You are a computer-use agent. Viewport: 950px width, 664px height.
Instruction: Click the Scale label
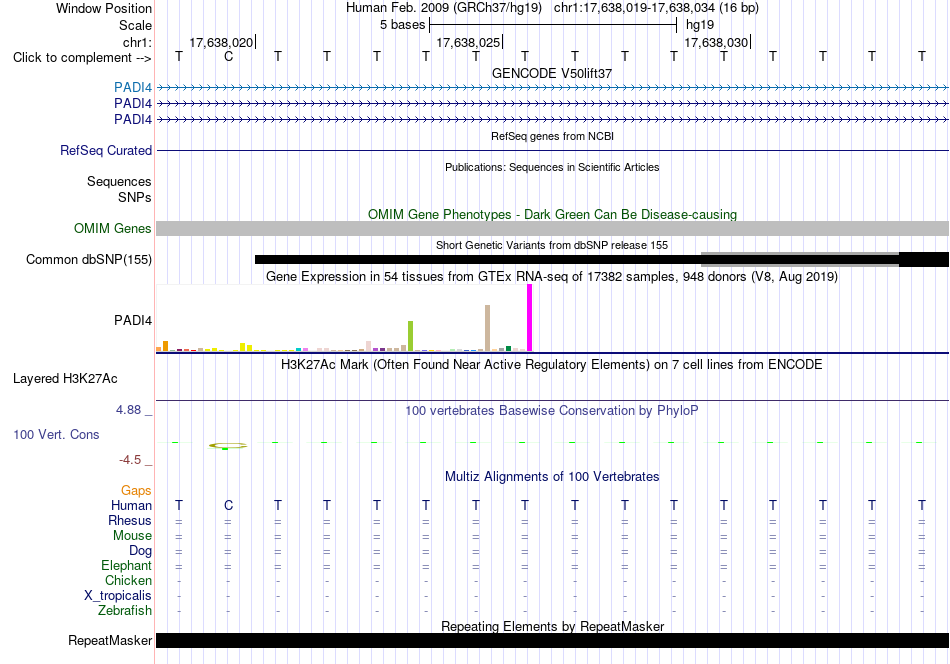point(136,25)
